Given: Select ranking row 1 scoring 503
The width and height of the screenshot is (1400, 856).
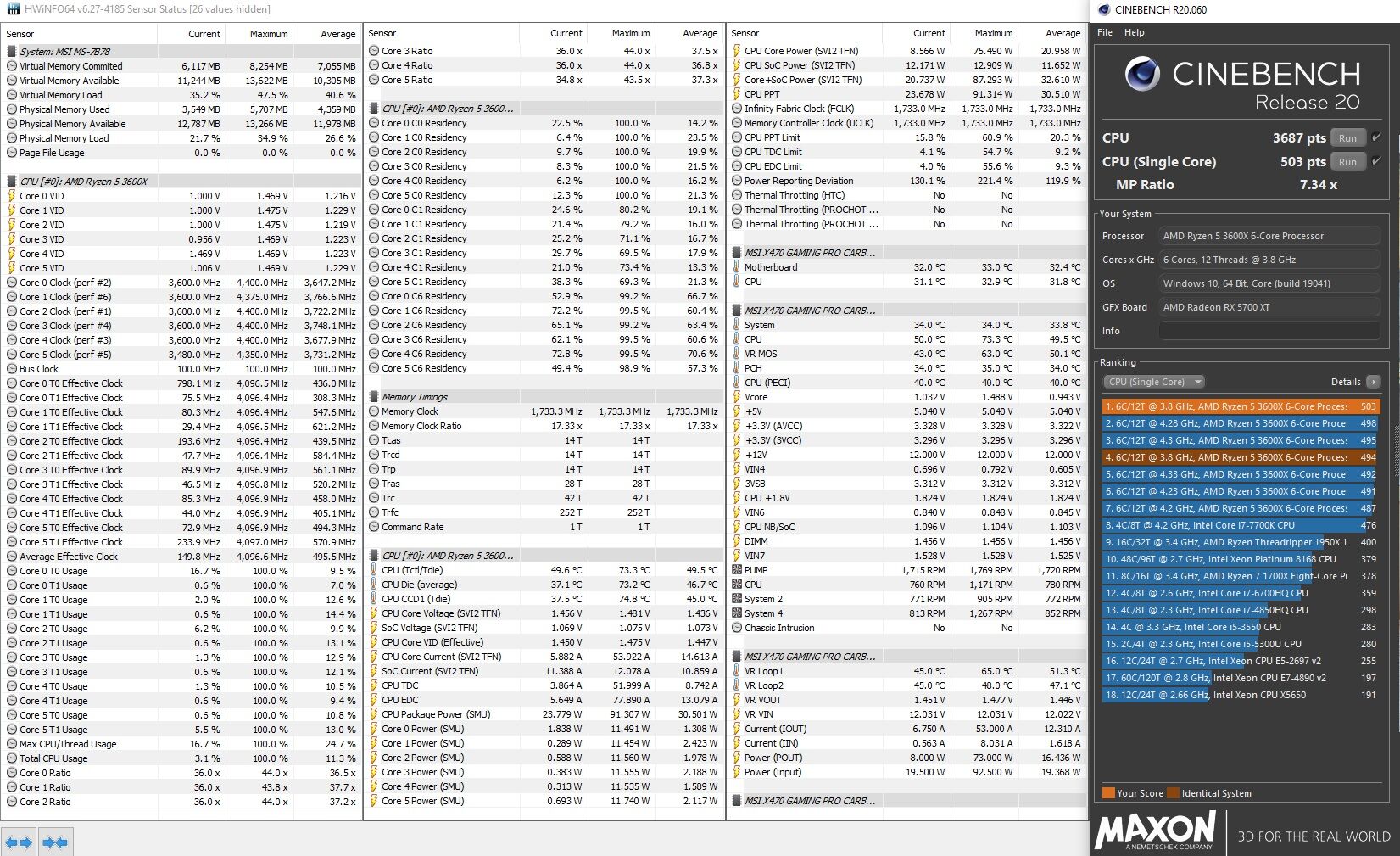Looking at the screenshot, I should pyautogui.click(x=1241, y=406).
